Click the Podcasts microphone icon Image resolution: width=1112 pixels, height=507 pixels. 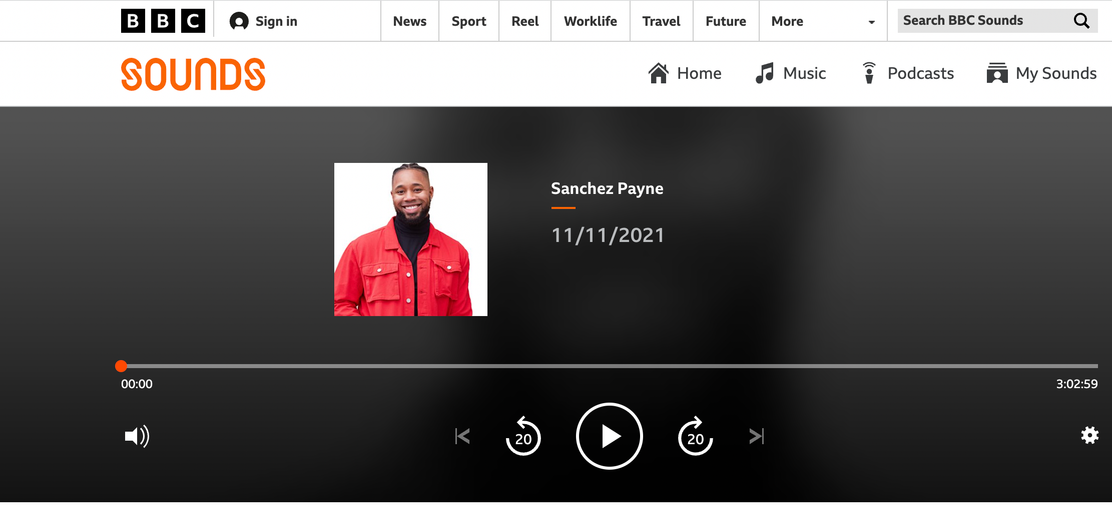pyautogui.click(x=869, y=73)
